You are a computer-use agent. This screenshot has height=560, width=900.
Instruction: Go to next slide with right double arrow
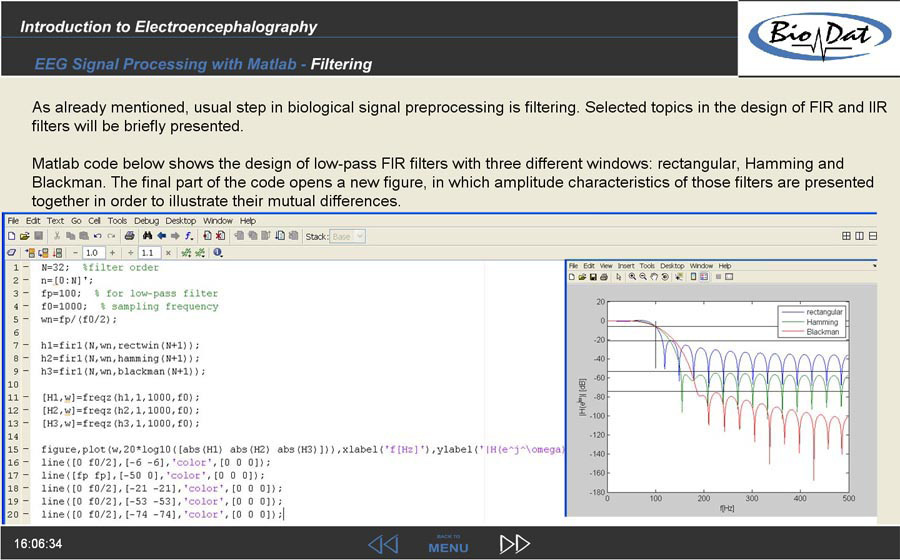pyautogui.click(x=515, y=544)
